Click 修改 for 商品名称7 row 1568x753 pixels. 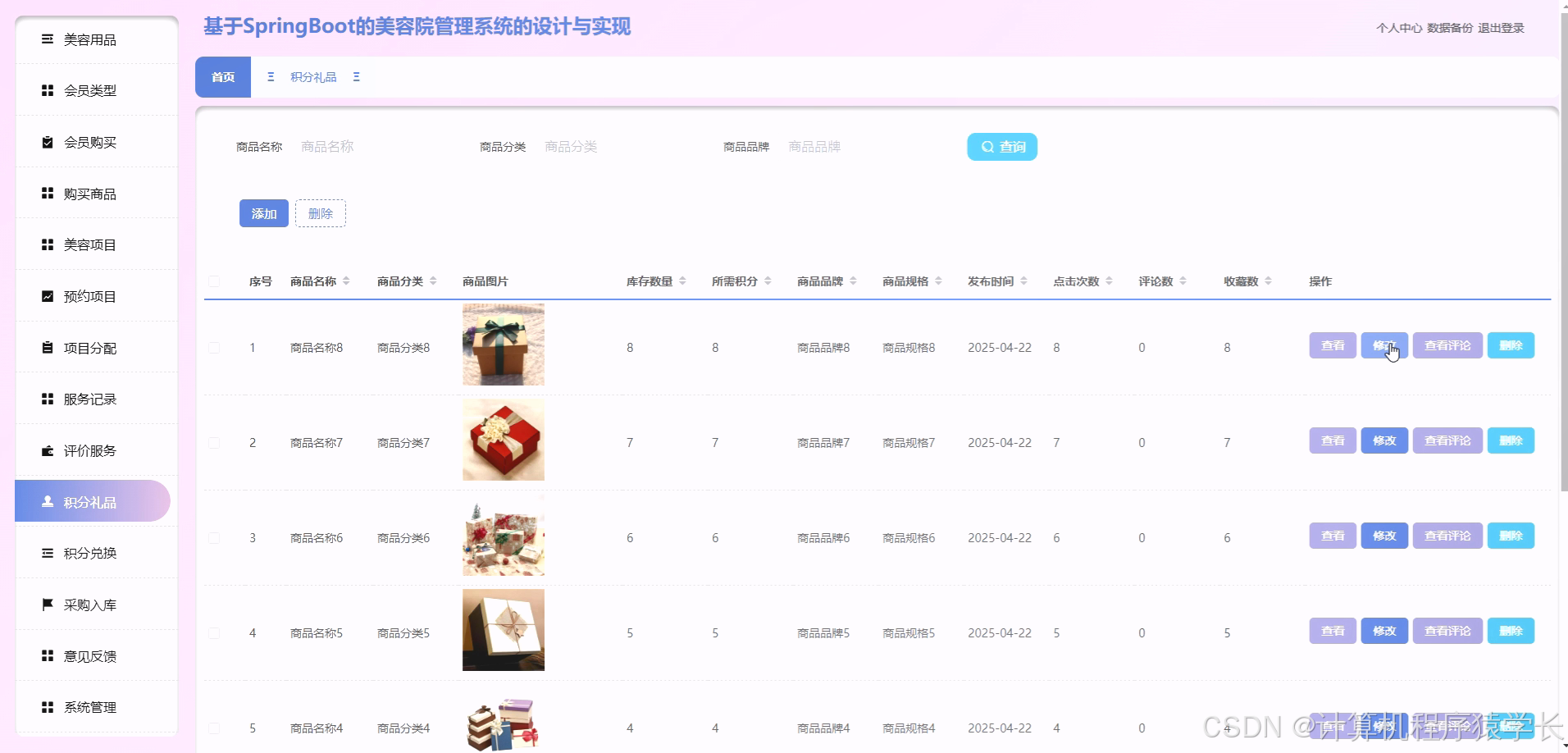pyautogui.click(x=1384, y=440)
